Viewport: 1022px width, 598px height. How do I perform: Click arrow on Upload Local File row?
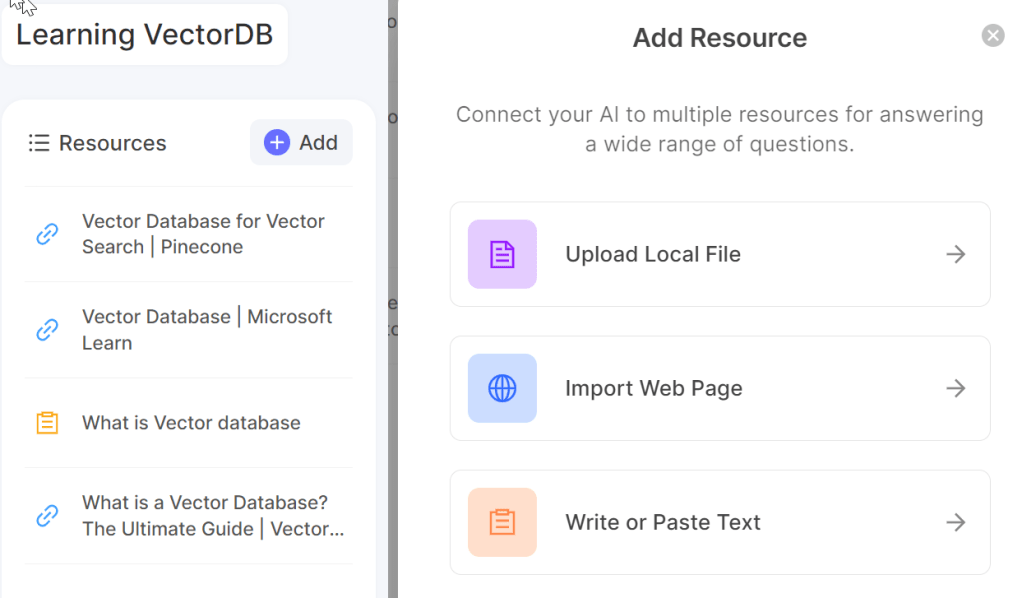pyautogui.click(x=956, y=254)
